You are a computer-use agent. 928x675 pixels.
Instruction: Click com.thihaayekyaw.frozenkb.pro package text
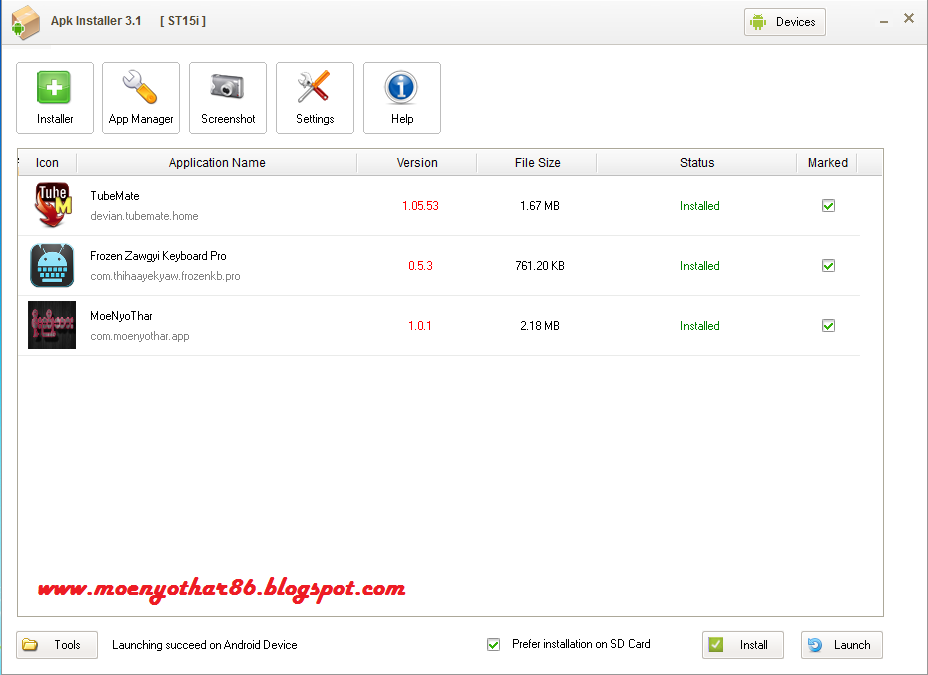point(165,276)
